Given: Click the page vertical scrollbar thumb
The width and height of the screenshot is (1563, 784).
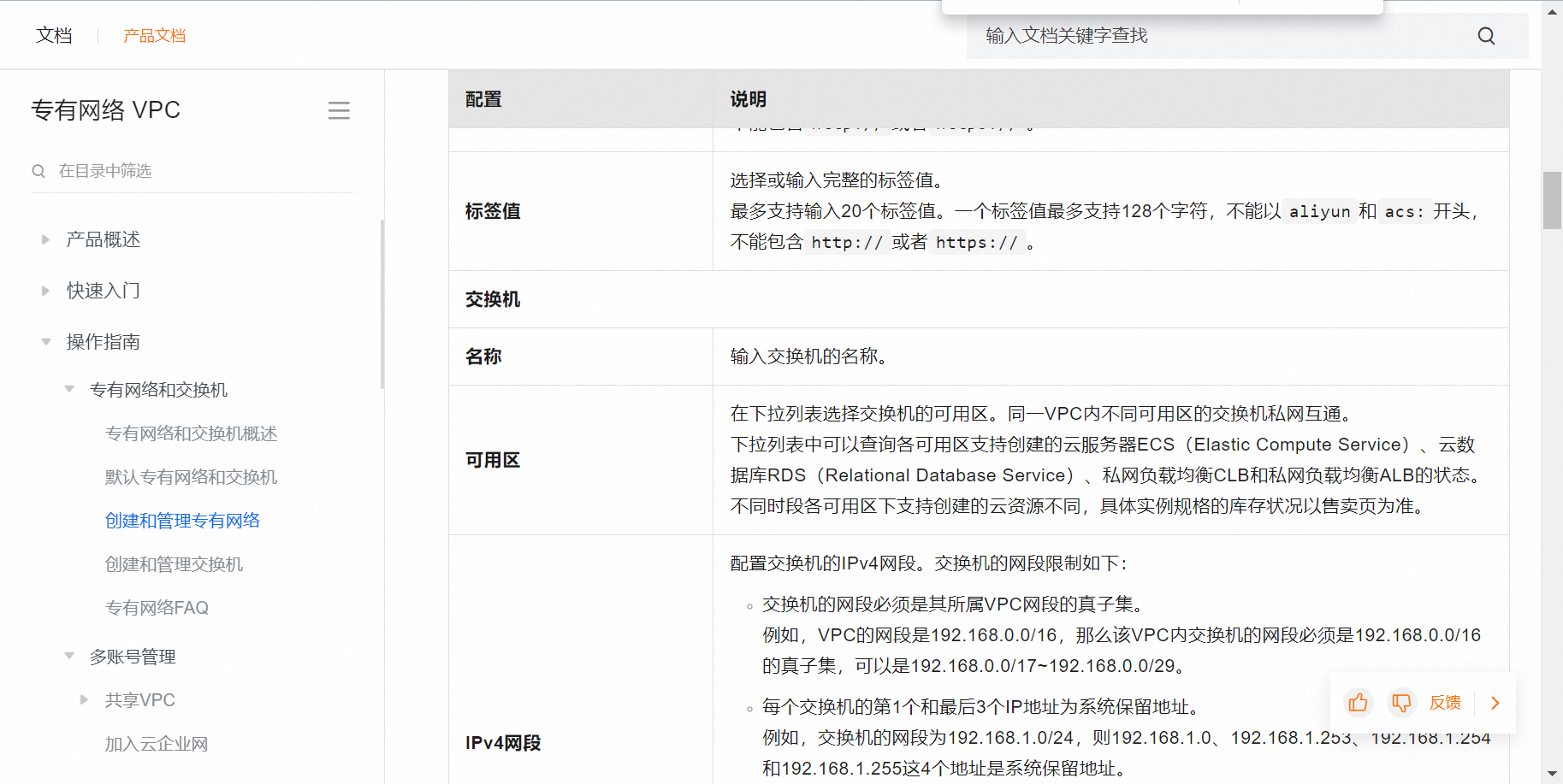Looking at the screenshot, I should point(1552,200).
